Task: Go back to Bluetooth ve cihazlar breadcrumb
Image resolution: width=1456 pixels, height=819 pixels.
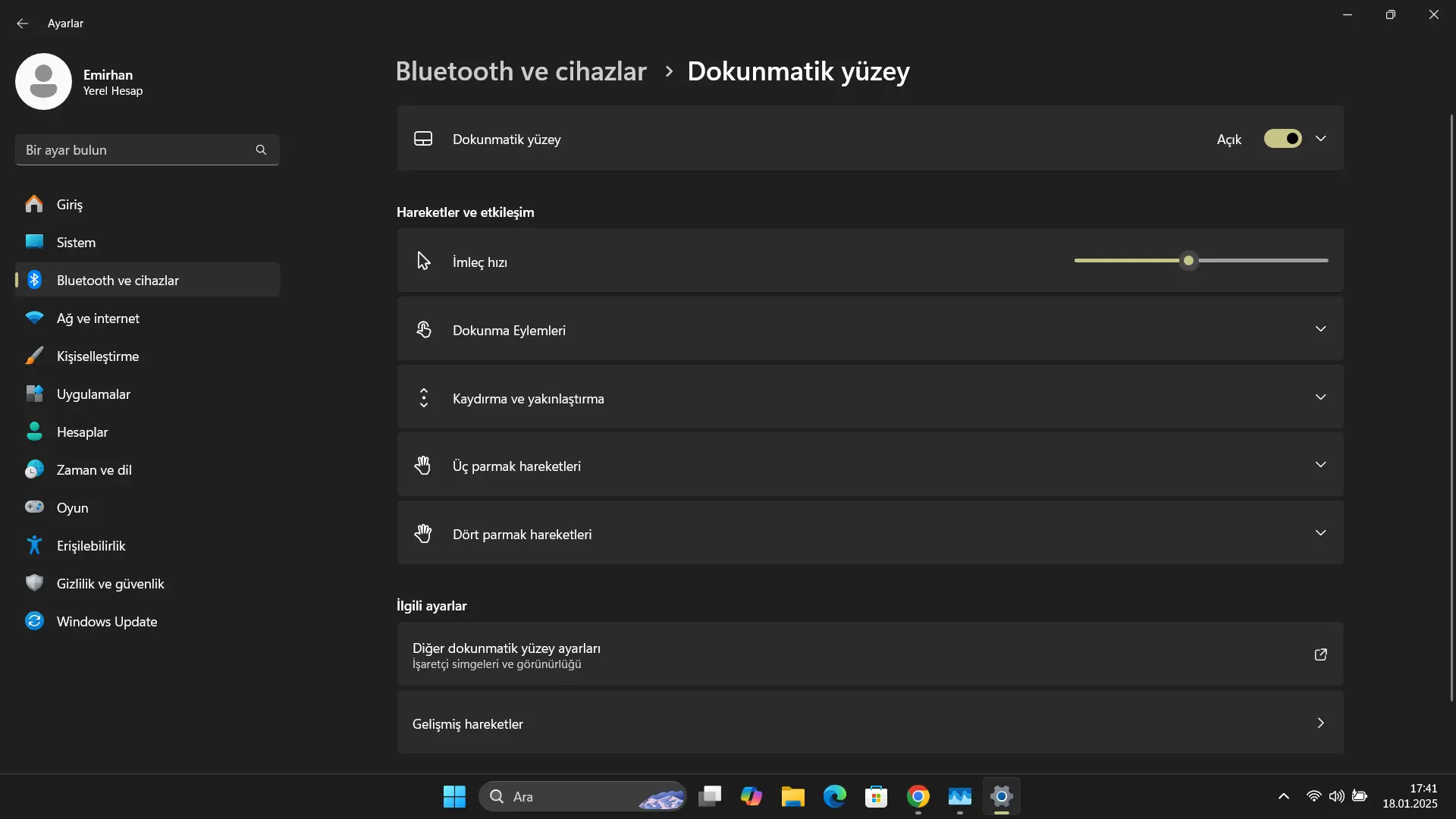Action: [521, 71]
